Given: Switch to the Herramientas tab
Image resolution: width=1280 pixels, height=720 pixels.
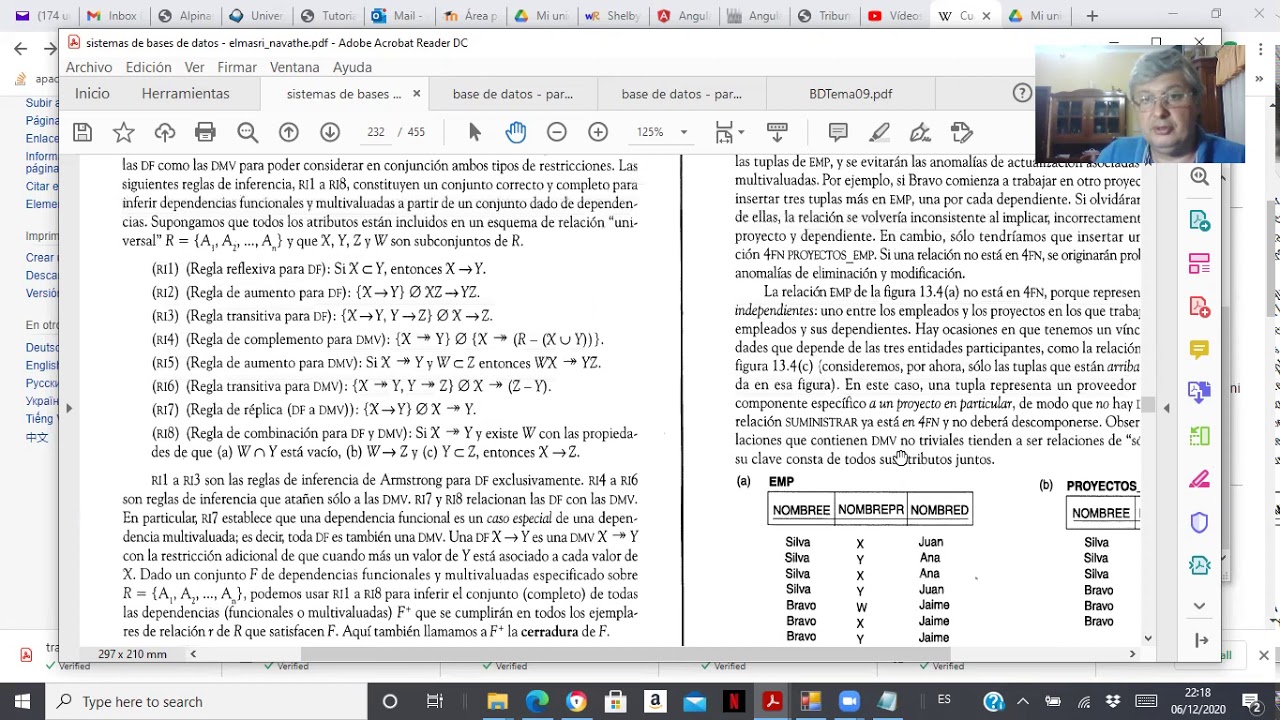Looking at the screenshot, I should coord(185,93).
